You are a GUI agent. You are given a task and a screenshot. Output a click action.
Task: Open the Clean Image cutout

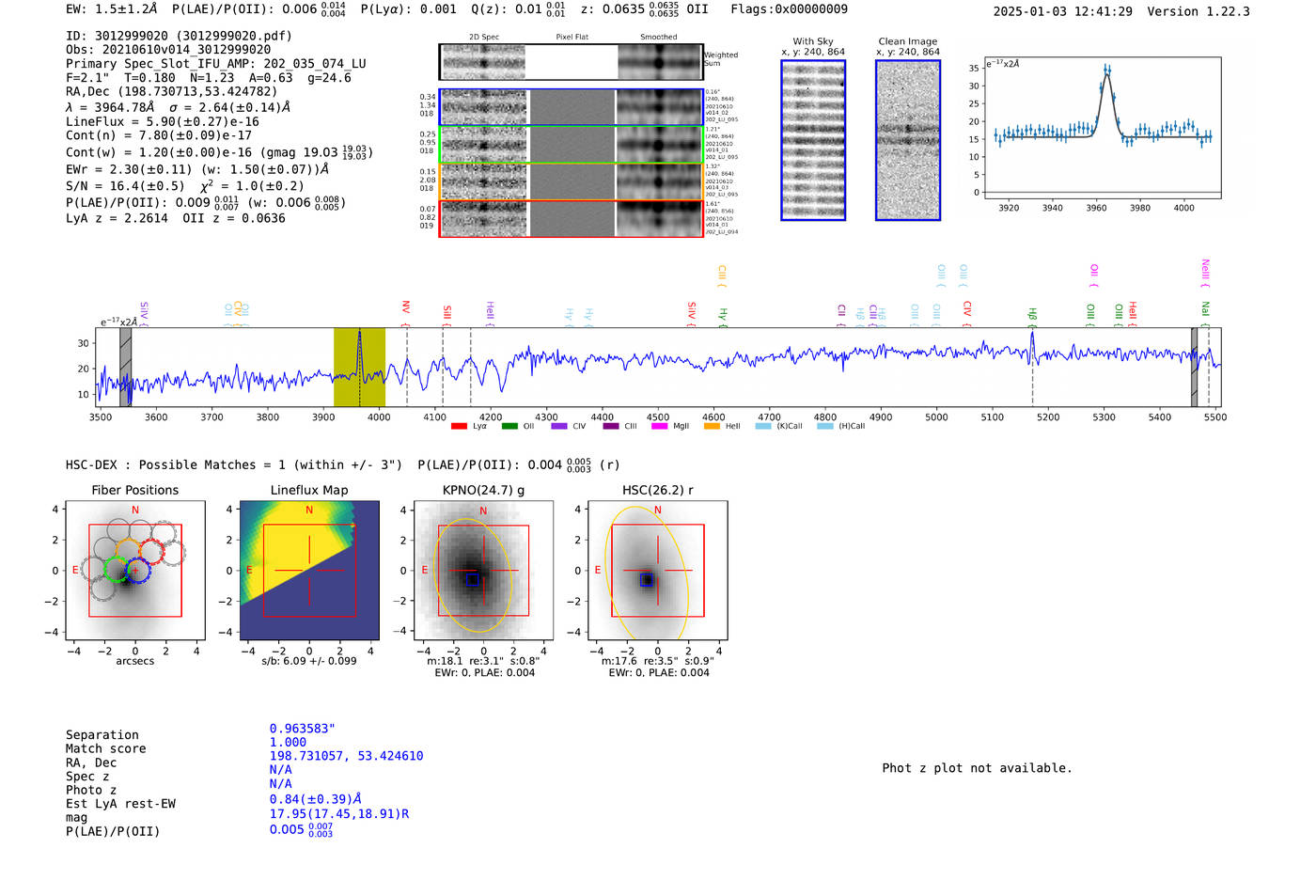click(x=908, y=140)
